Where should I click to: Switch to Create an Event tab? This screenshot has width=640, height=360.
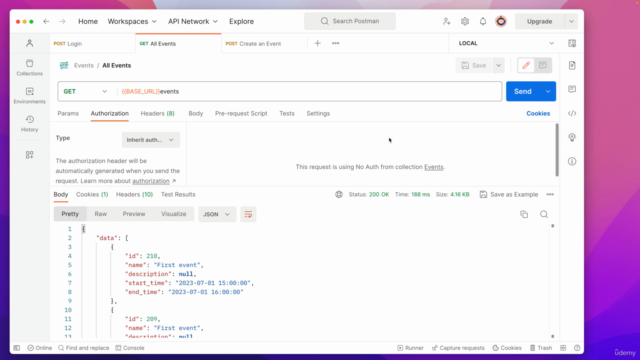(x=264, y=44)
